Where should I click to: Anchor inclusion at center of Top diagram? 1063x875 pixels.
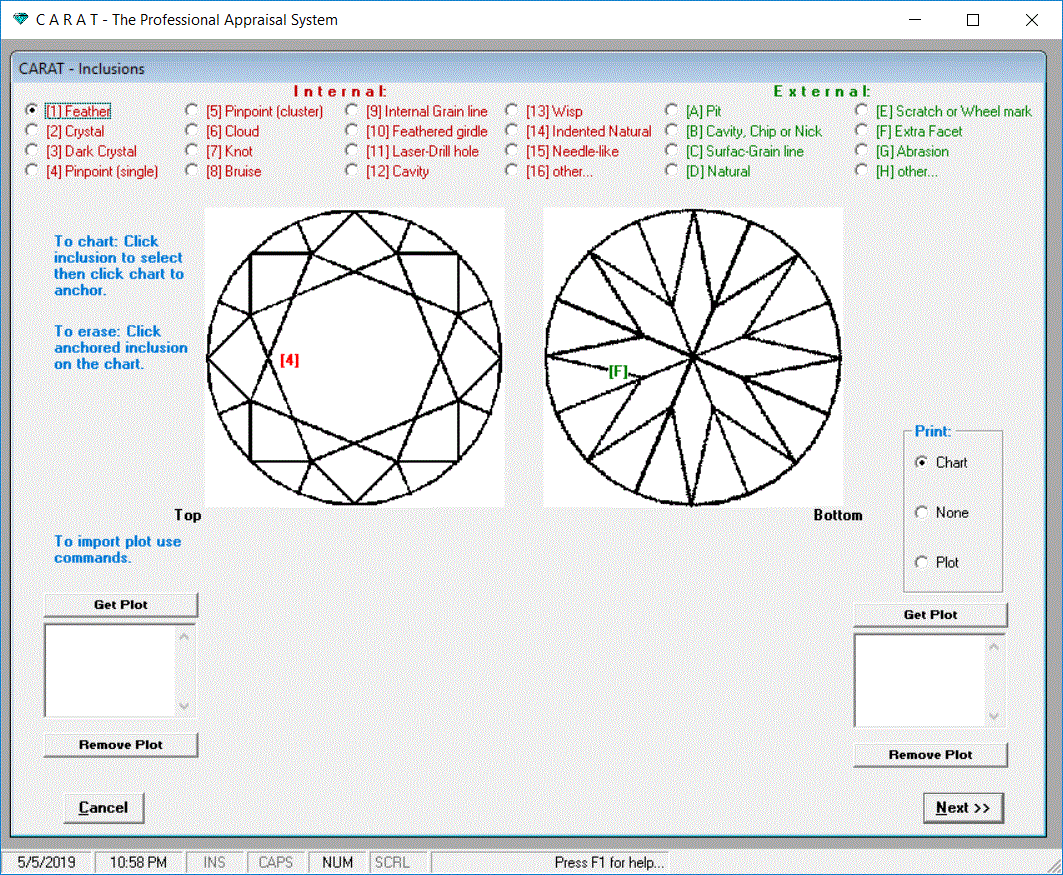(x=354, y=357)
